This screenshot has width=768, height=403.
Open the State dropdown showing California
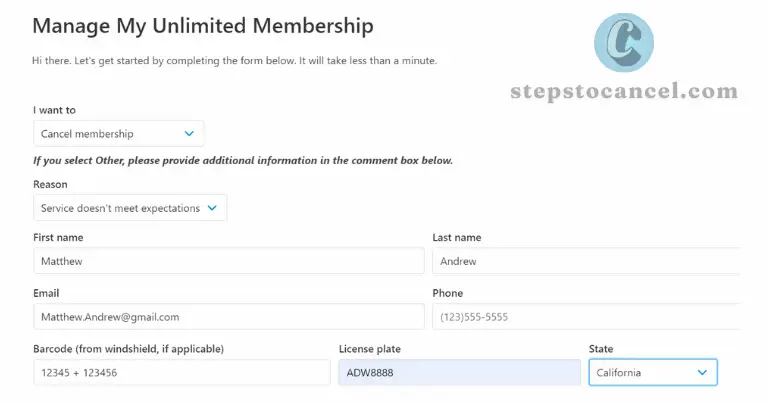pos(652,373)
